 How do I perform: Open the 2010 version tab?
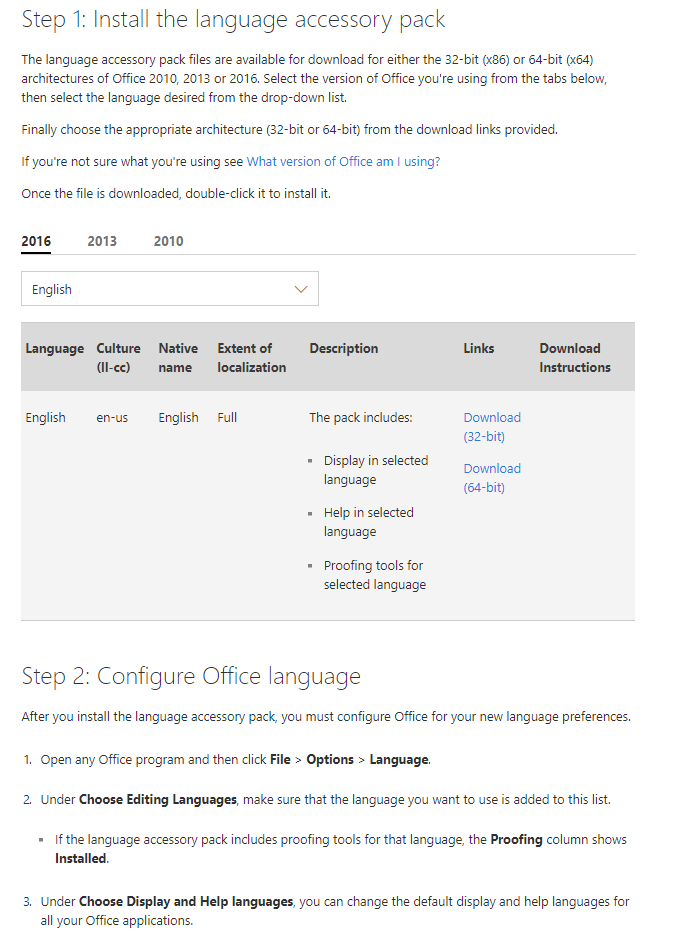[168, 241]
